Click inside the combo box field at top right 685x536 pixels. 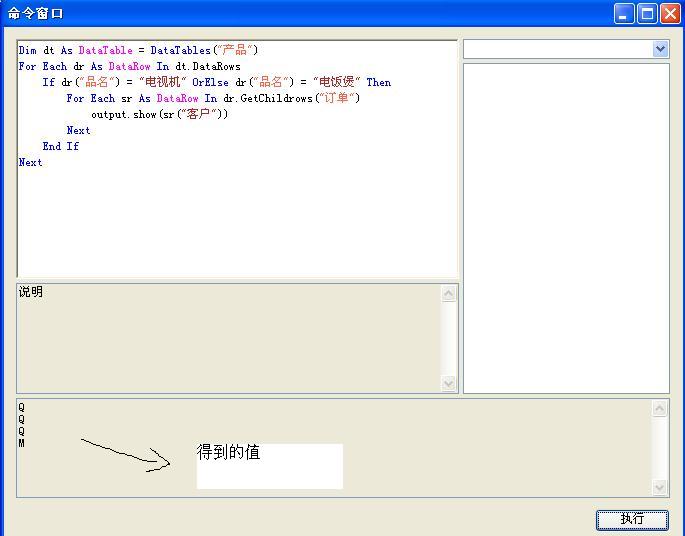pos(558,49)
